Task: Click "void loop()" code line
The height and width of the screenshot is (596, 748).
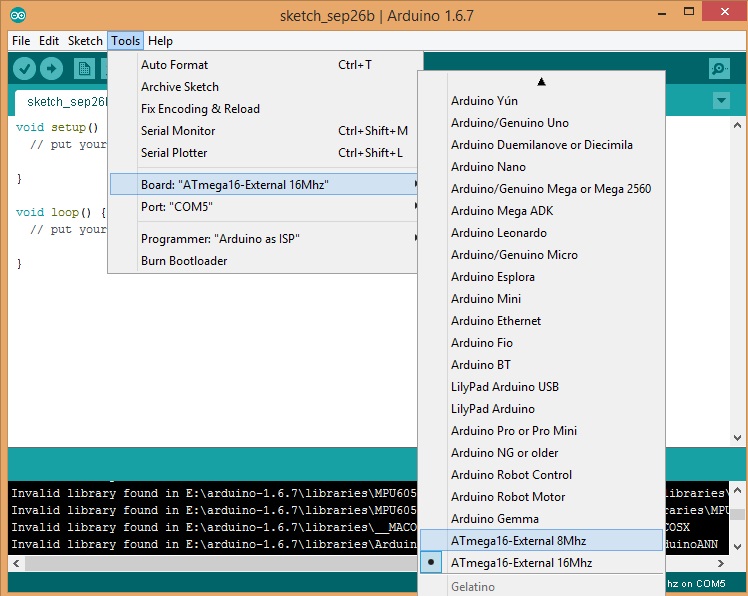Action: 61,212
